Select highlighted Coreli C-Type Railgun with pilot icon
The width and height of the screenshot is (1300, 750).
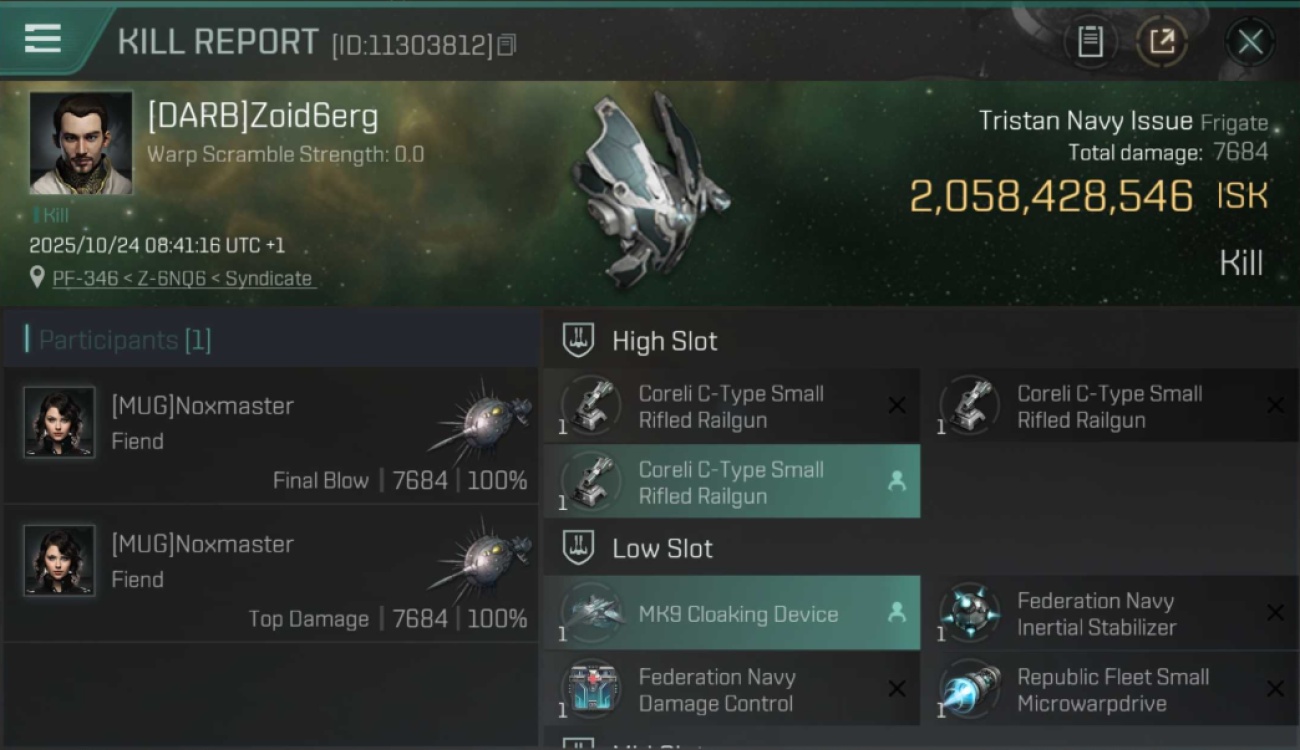(x=731, y=482)
